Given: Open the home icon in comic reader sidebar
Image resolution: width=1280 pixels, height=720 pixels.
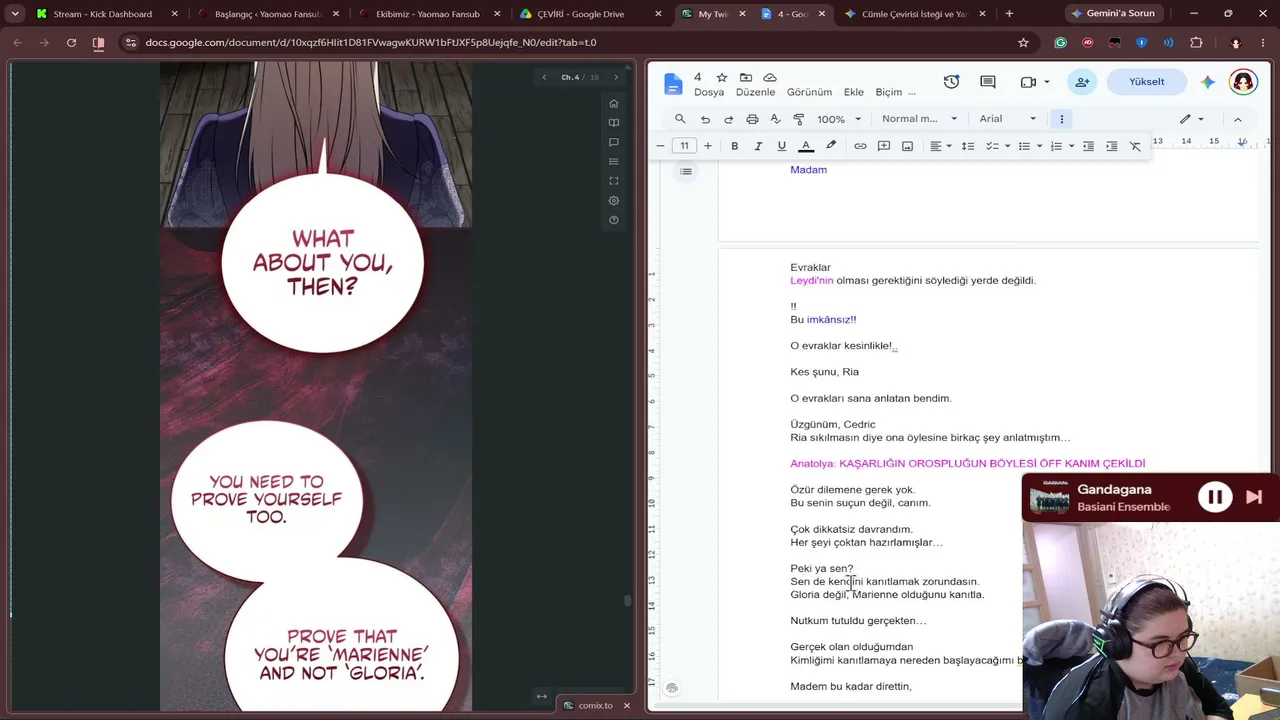Looking at the screenshot, I should [614, 103].
